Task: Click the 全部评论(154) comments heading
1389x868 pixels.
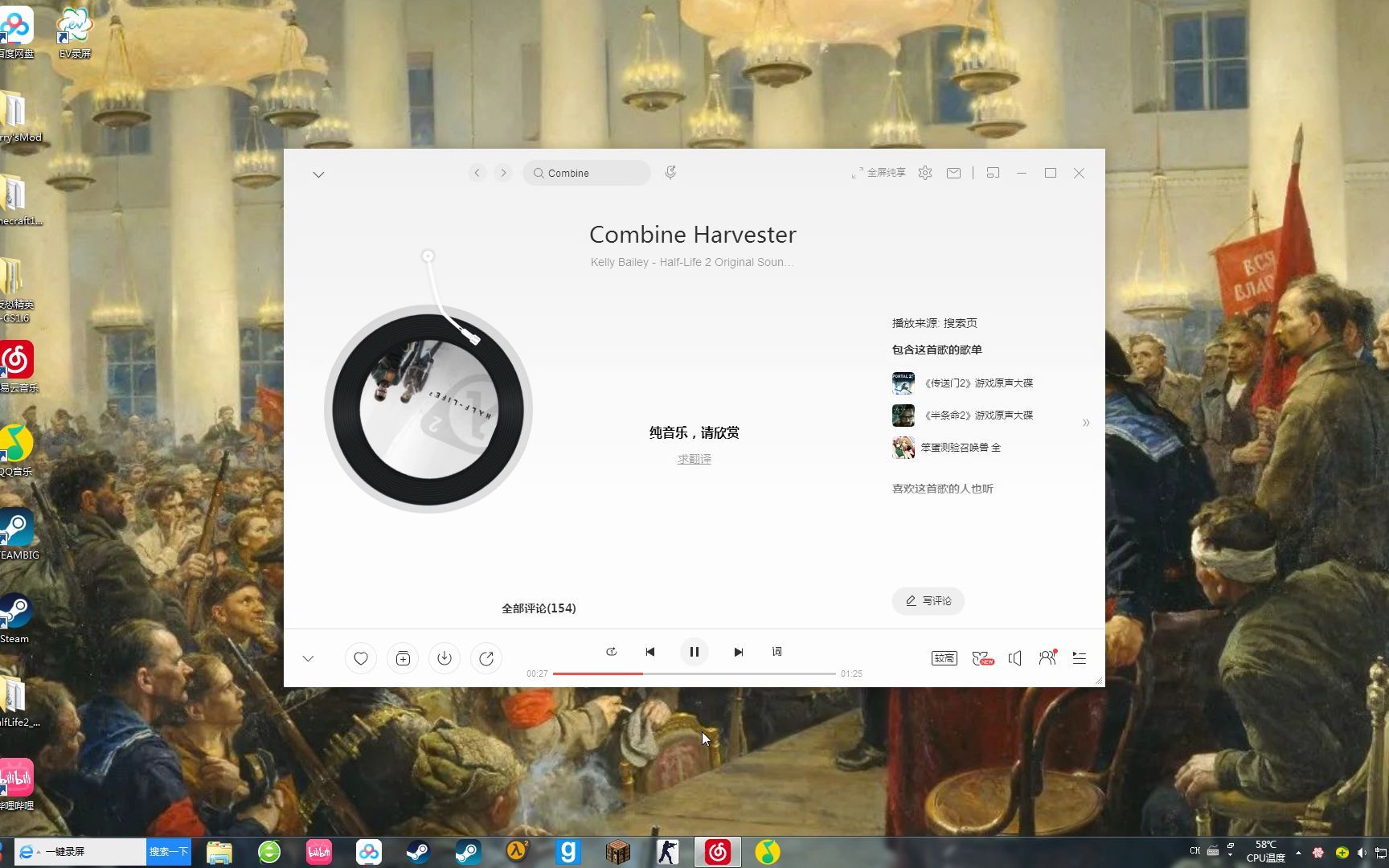Action: tap(539, 608)
